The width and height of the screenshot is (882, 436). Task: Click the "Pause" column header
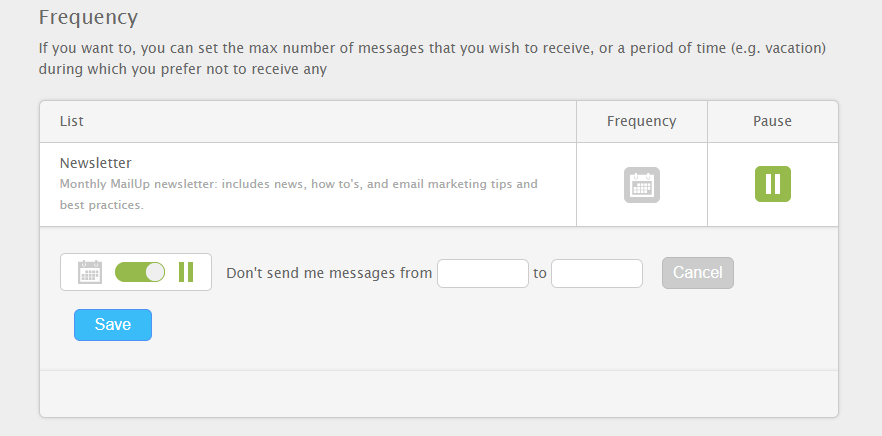[772, 121]
